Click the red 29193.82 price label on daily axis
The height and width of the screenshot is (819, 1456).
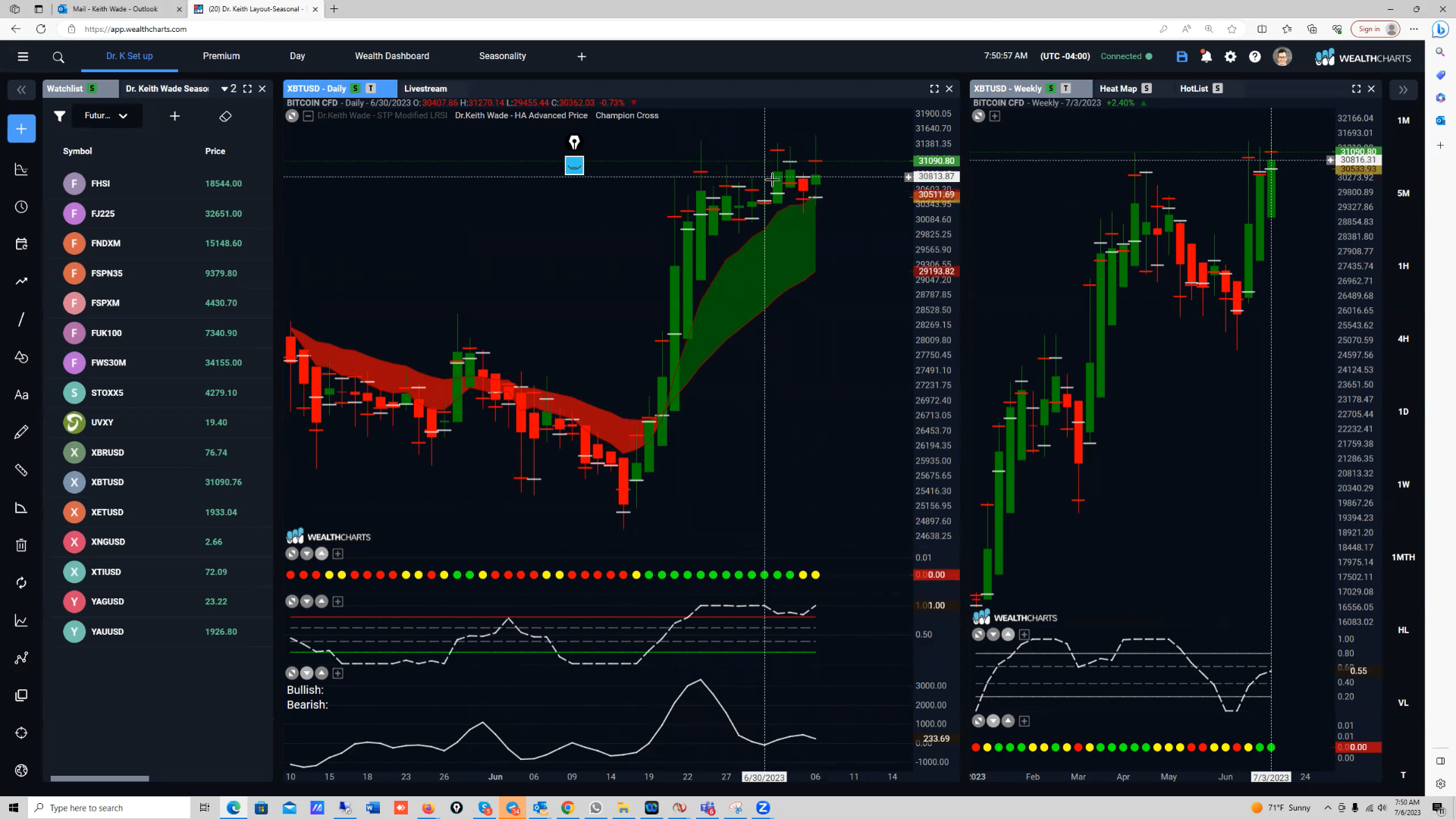(x=937, y=271)
